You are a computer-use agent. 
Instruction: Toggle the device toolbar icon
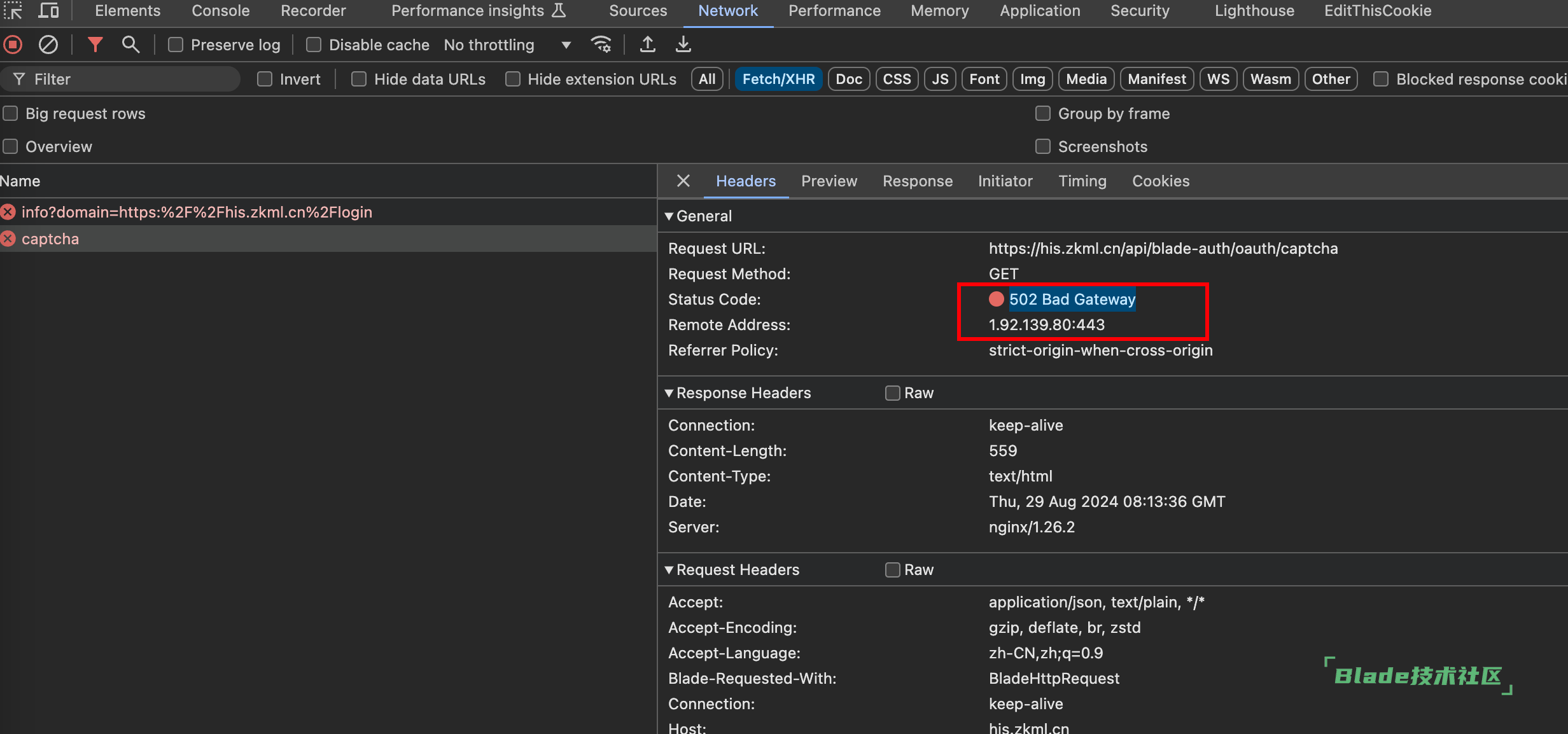point(48,11)
